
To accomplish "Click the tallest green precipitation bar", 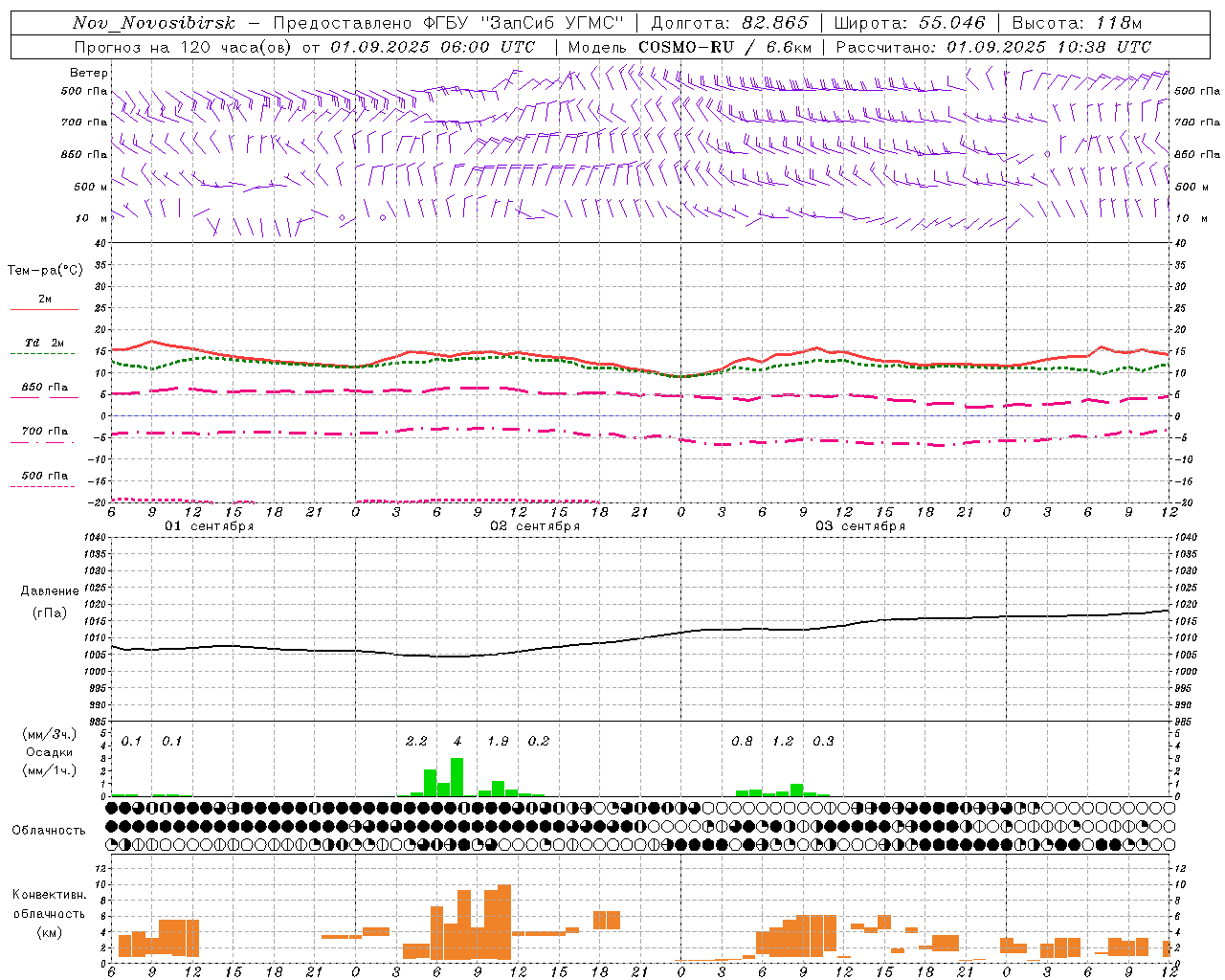I will 457,777.
